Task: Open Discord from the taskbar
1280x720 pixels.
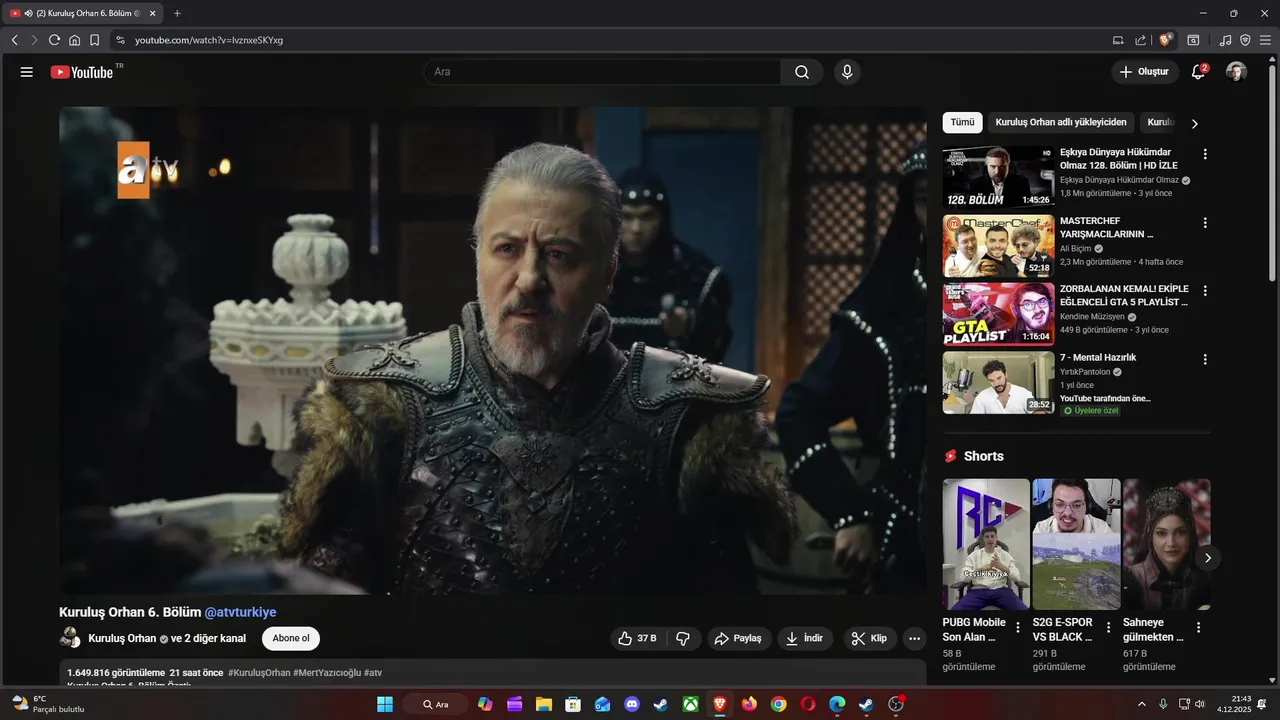Action: 631,704
